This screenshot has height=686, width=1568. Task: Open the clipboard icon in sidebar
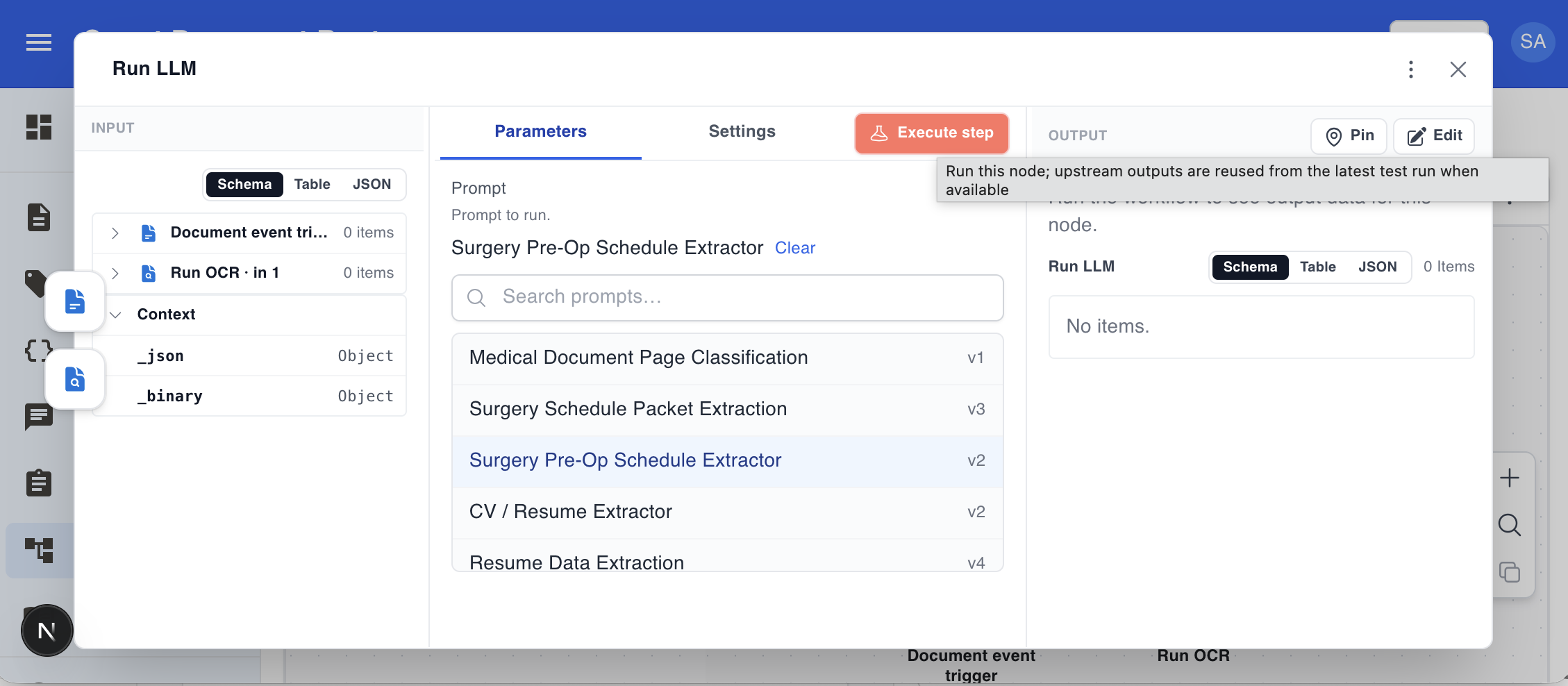click(39, 483)
